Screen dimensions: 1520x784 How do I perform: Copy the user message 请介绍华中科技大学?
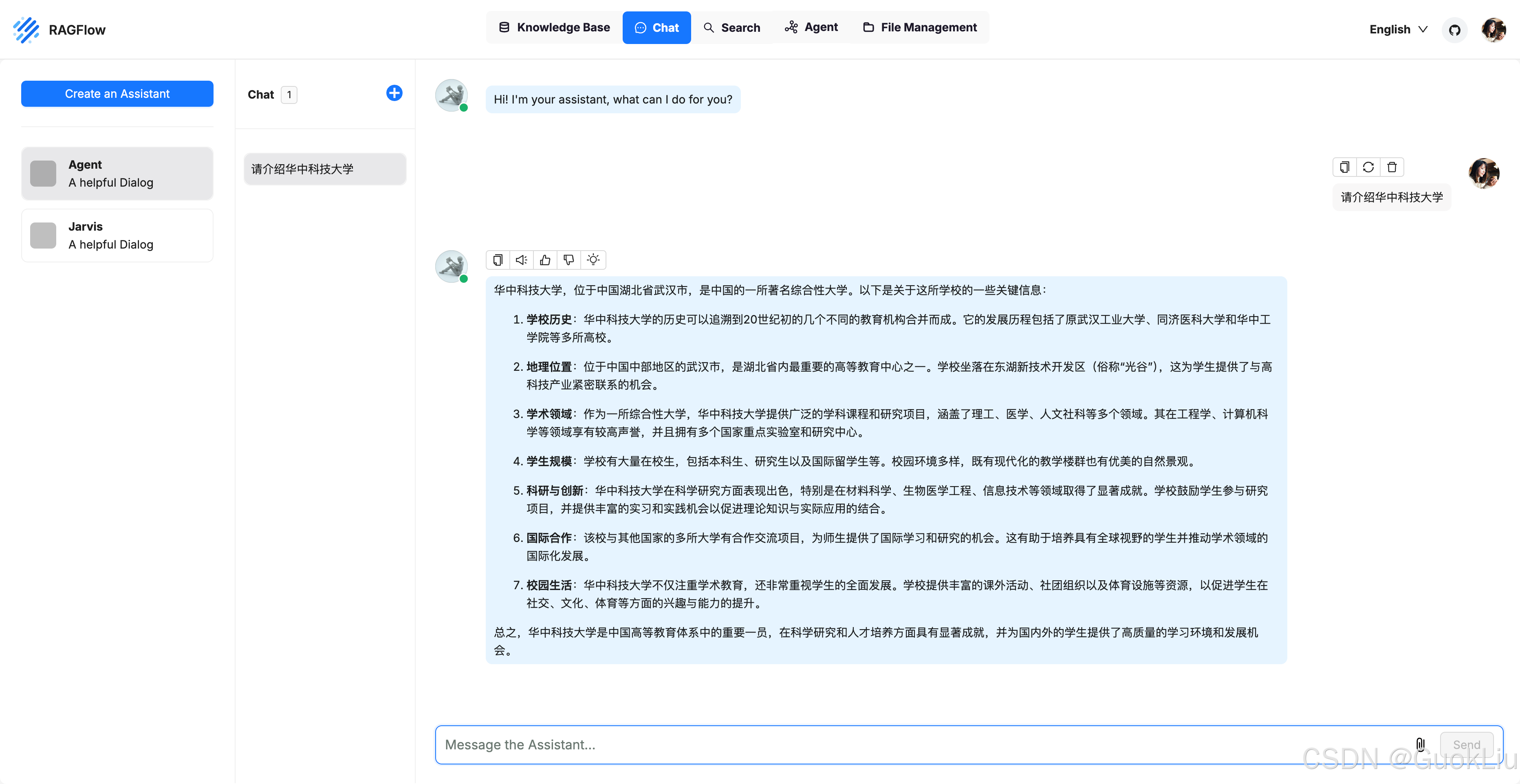(x=1344, y=167)
